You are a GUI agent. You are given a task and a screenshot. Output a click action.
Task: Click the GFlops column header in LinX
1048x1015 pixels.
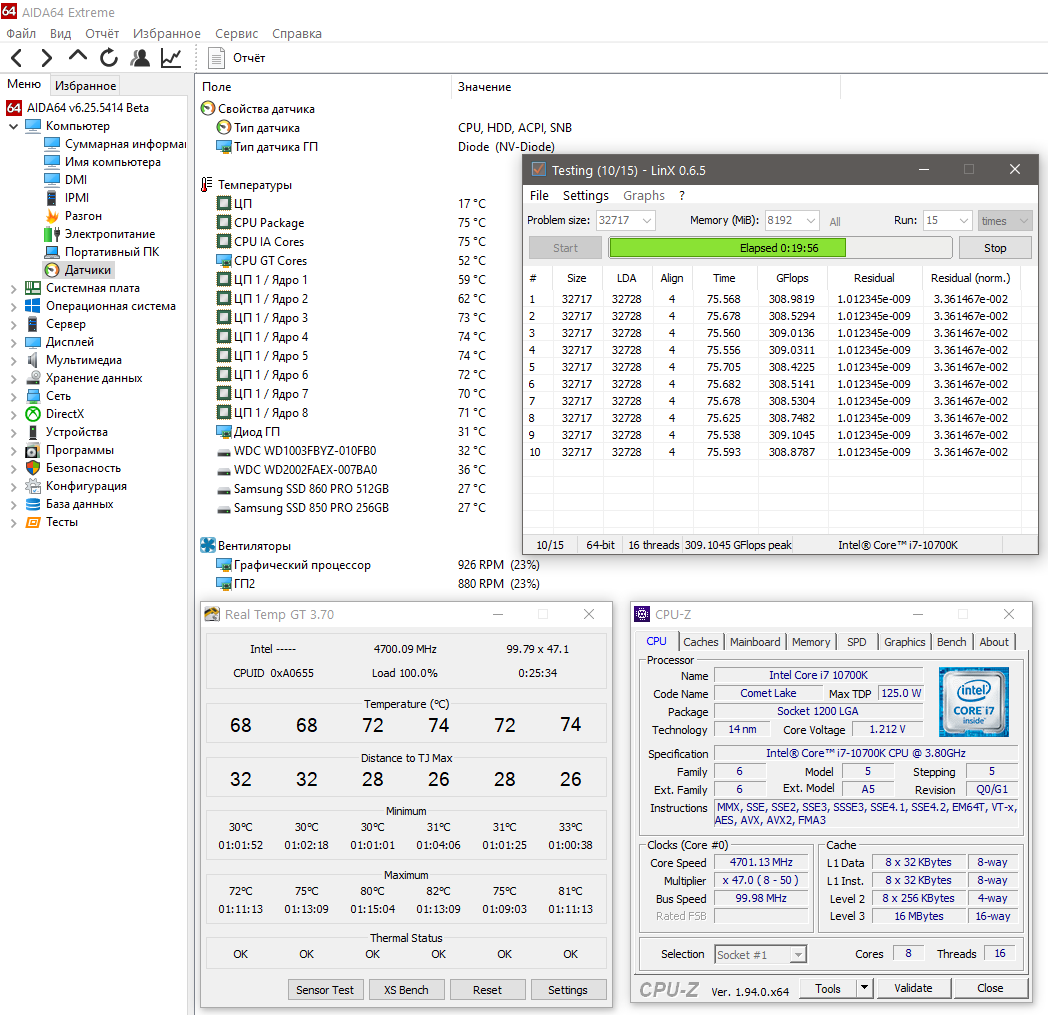click(x=792, y=278)
